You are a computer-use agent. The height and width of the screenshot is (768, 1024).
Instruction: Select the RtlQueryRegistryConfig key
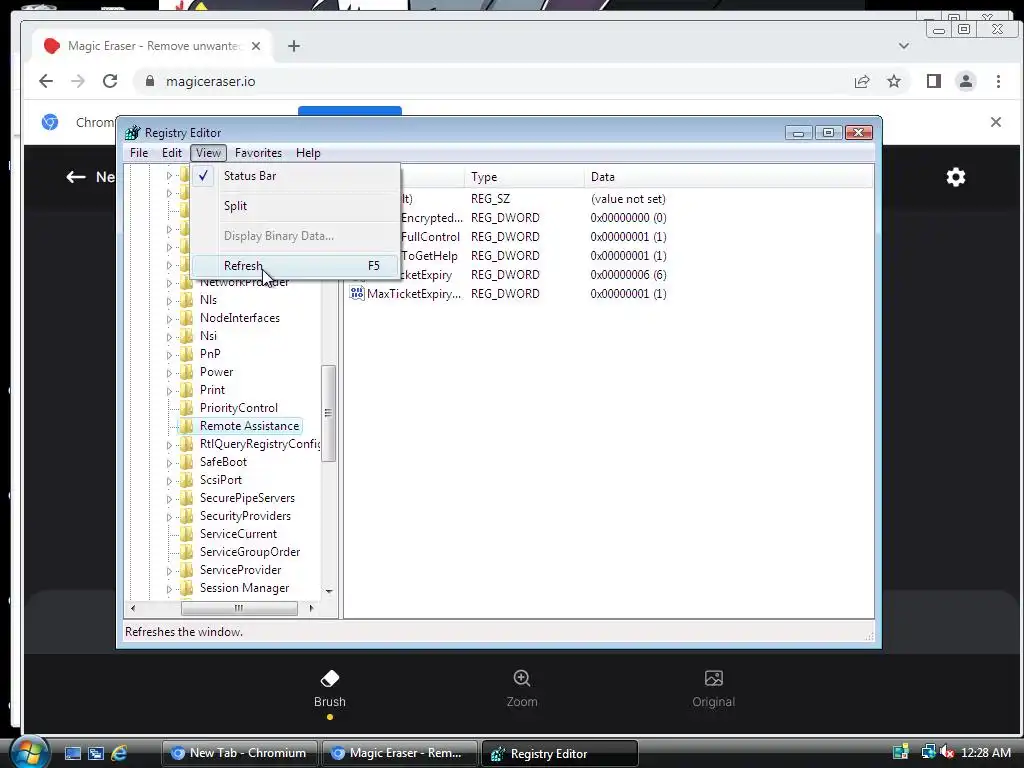tap(259, 444)
